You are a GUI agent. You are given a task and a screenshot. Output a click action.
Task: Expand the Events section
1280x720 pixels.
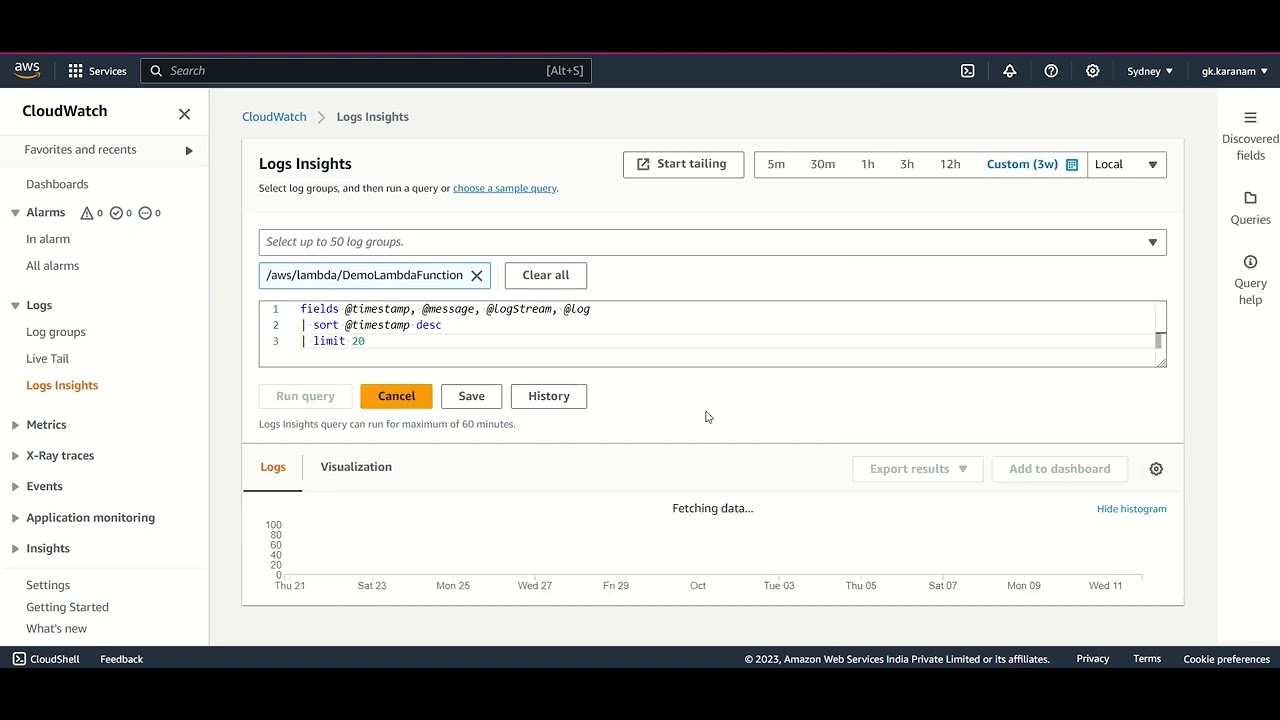point(15,487)
